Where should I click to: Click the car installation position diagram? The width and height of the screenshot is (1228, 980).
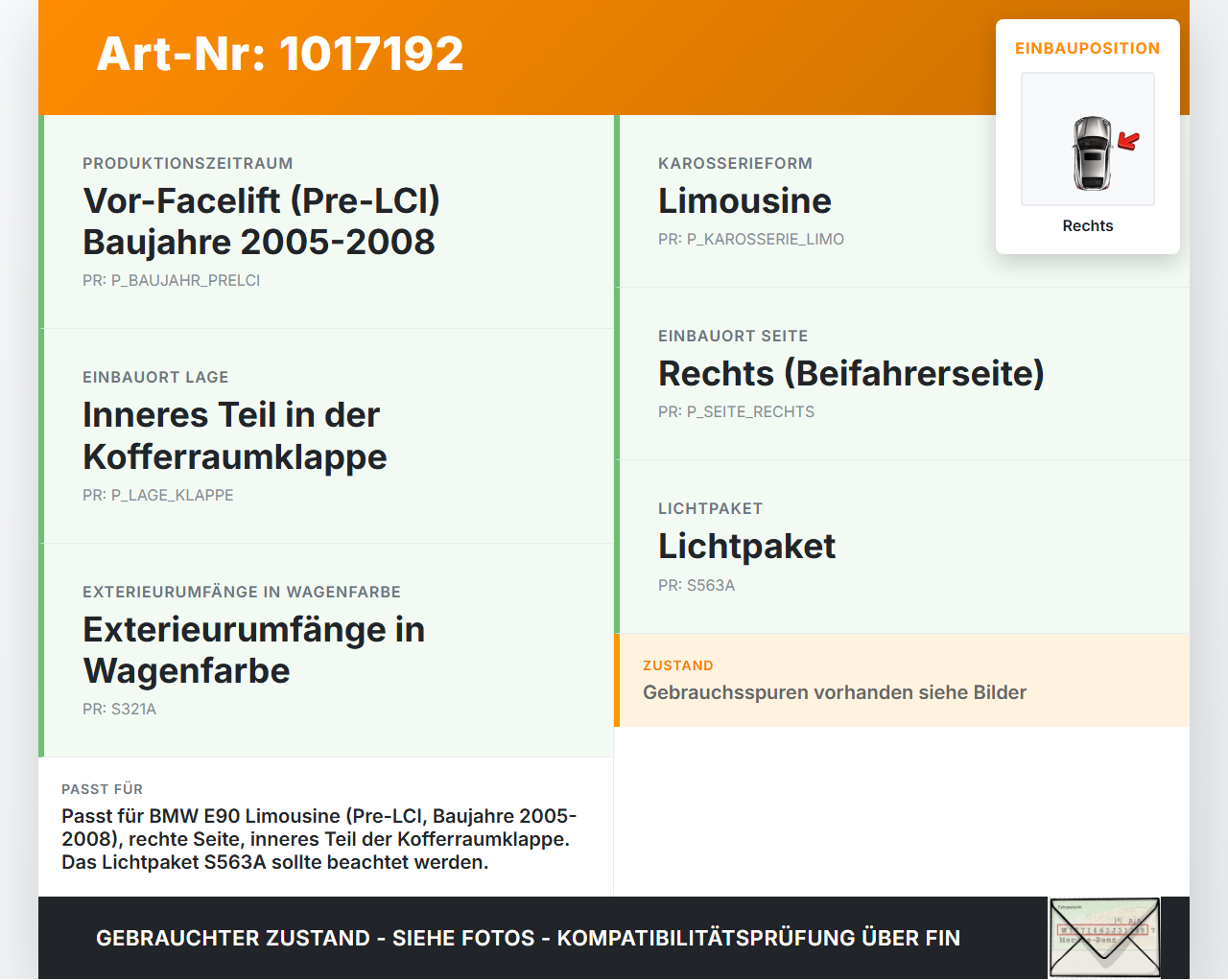coord(1087,138)
